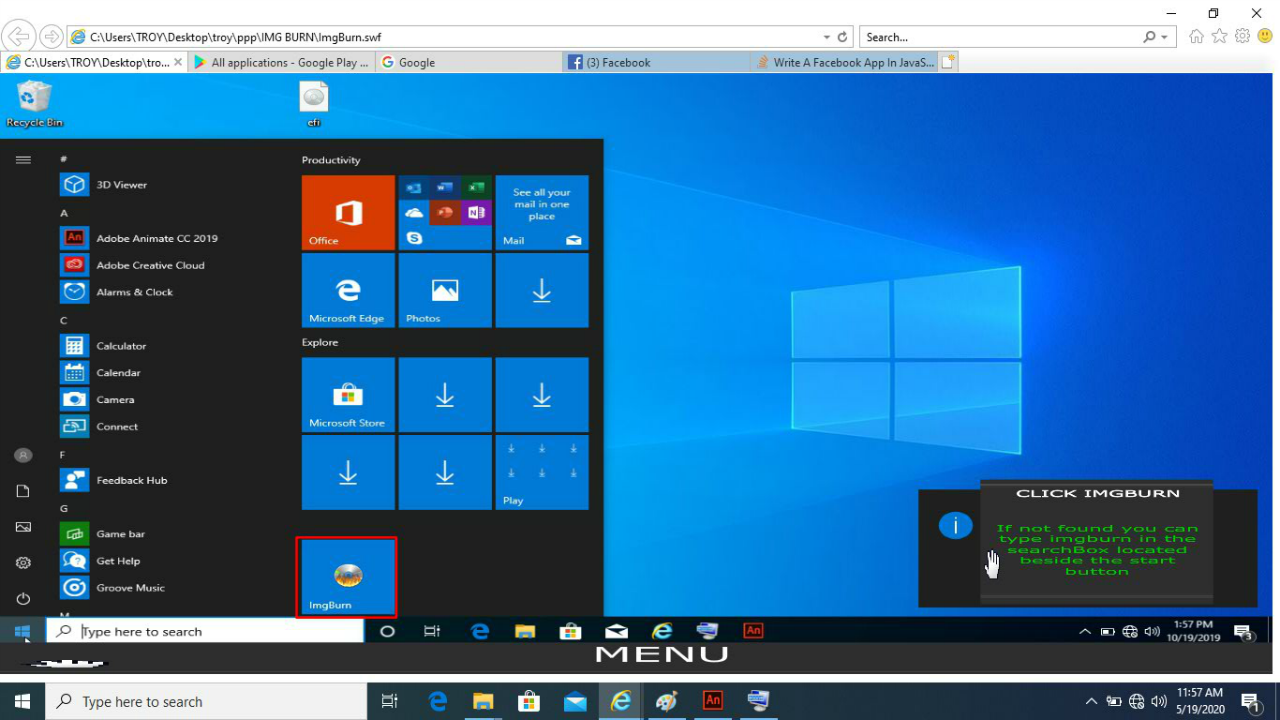The height and width of the screenshot is (720, 1280).
Task: Open the Office apps group tile containing Skype
Action: click(x=445, y=212)
